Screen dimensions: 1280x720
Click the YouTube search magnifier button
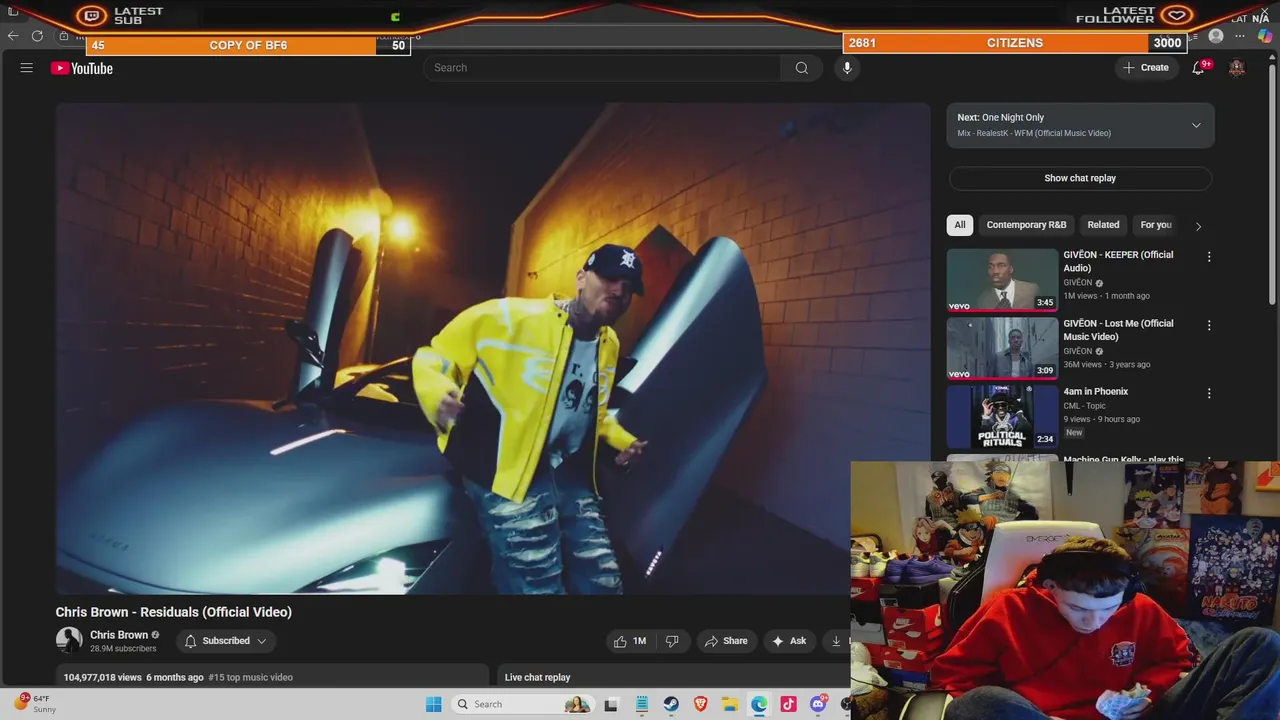[802, 68]
